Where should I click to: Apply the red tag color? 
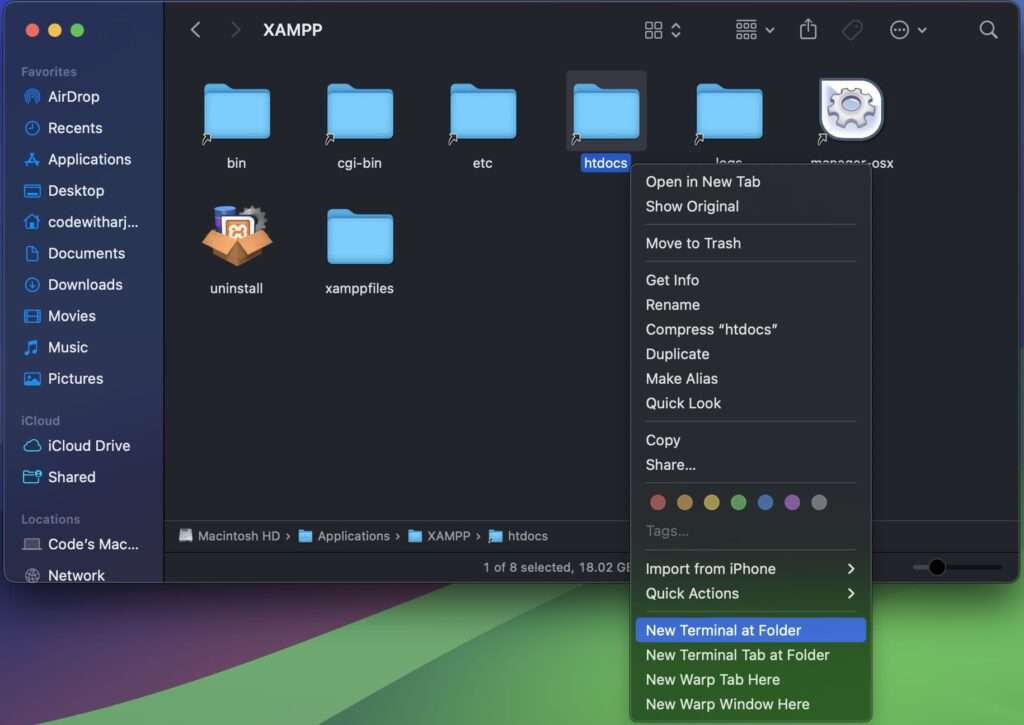(658, 502)
